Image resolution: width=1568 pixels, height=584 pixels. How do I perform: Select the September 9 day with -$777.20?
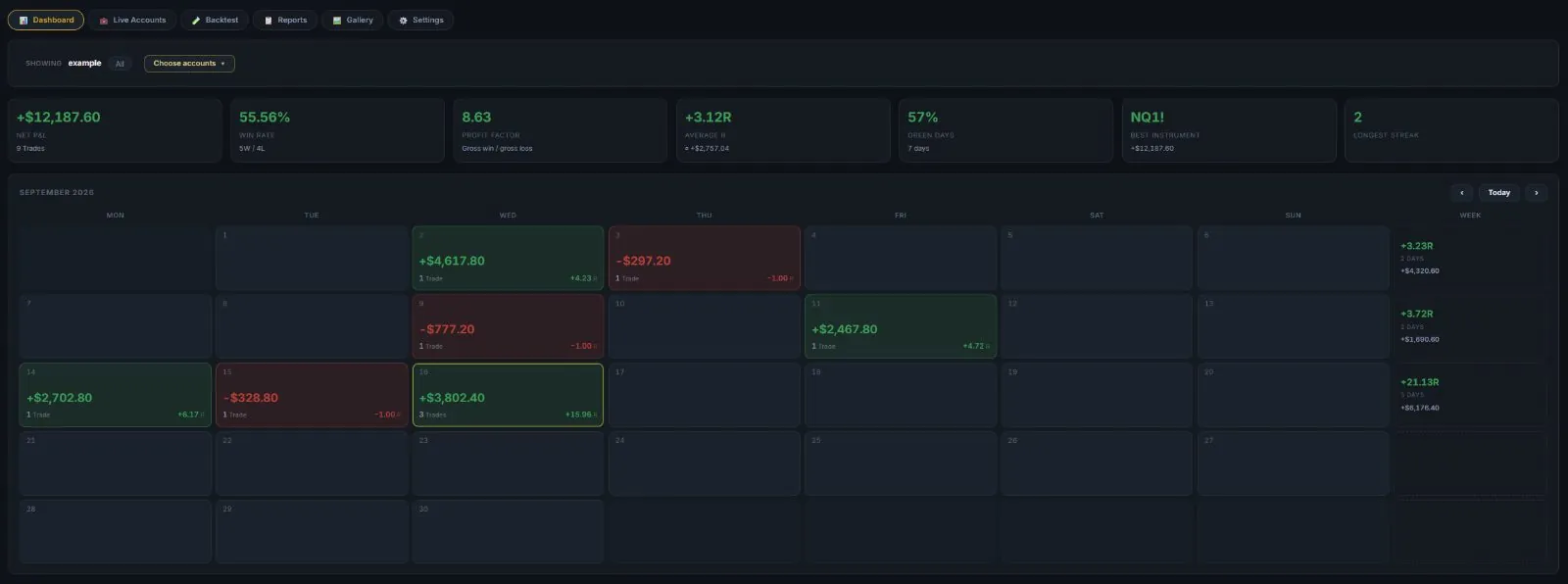508,326
